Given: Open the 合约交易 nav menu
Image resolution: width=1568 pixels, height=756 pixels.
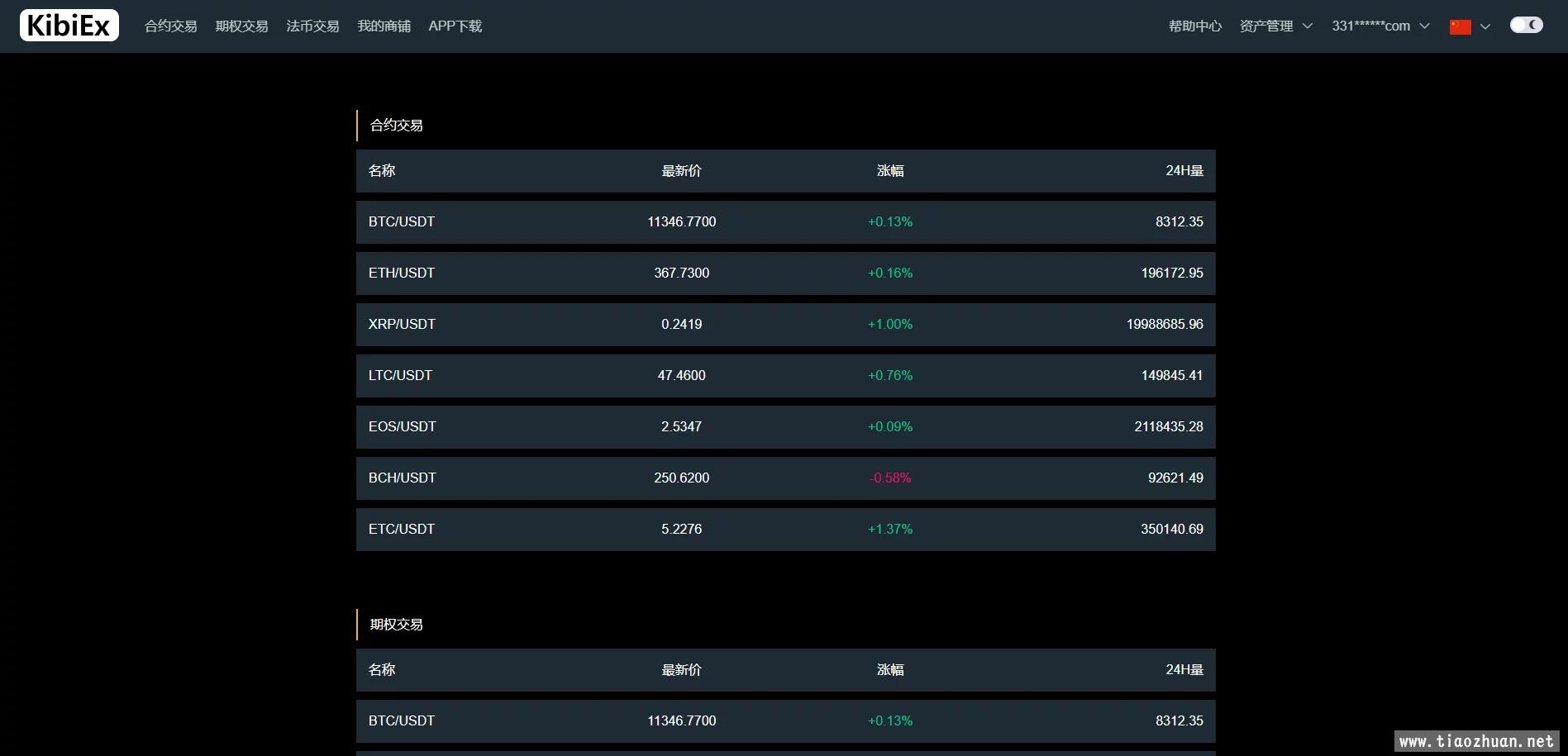Looking at the screenshot, I should 171,26.
